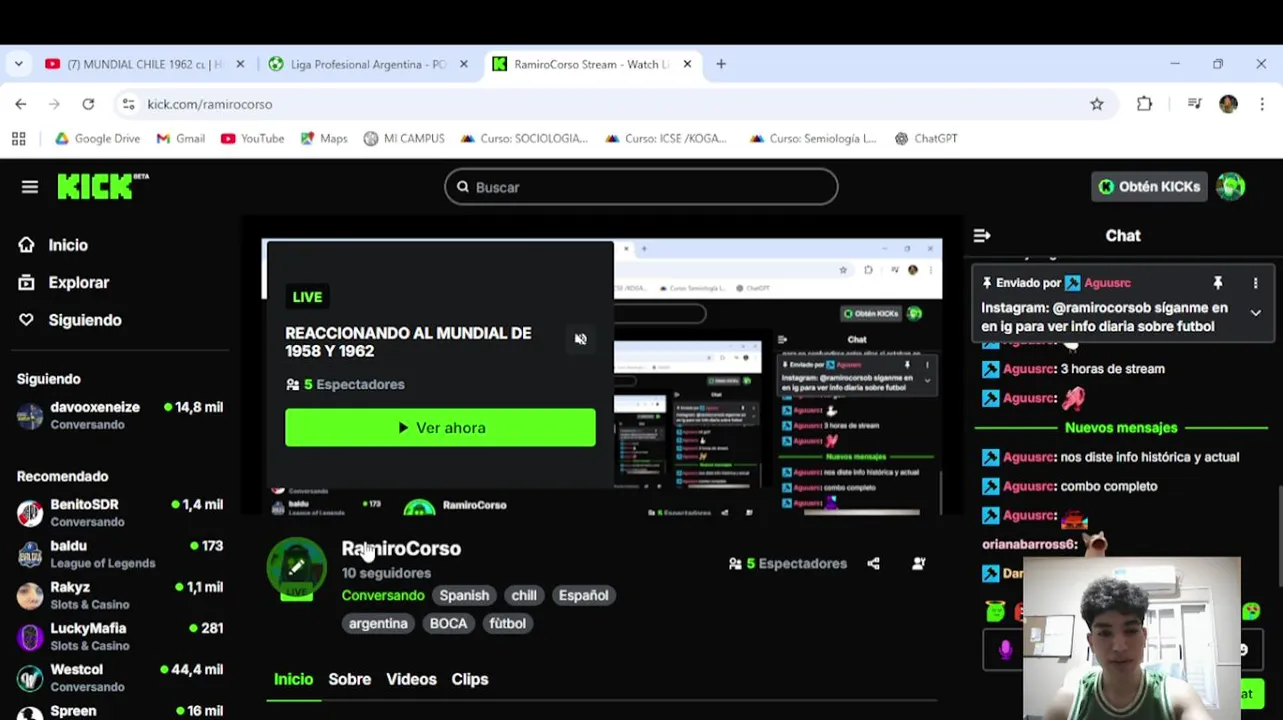Image resolution: width=1283 pixels, height=720 pixels.
Task: Click the Obtén KICKs button
Action: click(x=1148, y=187)
